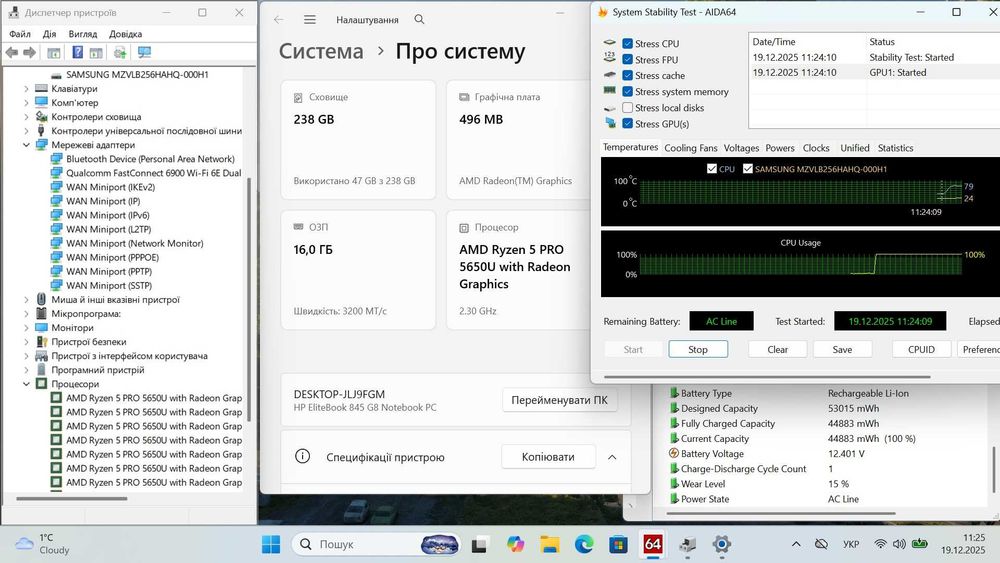Toggle the CPU checkbox in temperature graph
Screen dimensions: 1000x563
(712, 169)
